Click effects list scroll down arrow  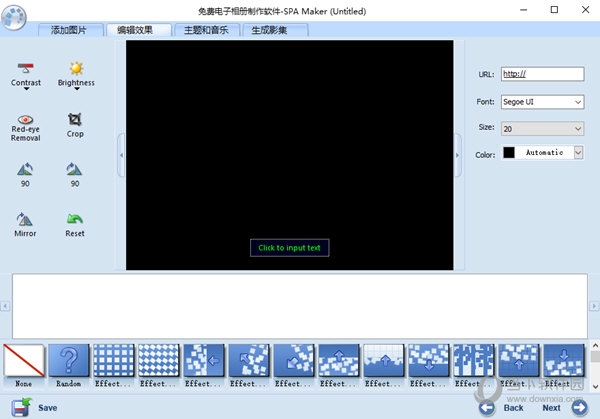pyautogui.click(x=595, y=386)
